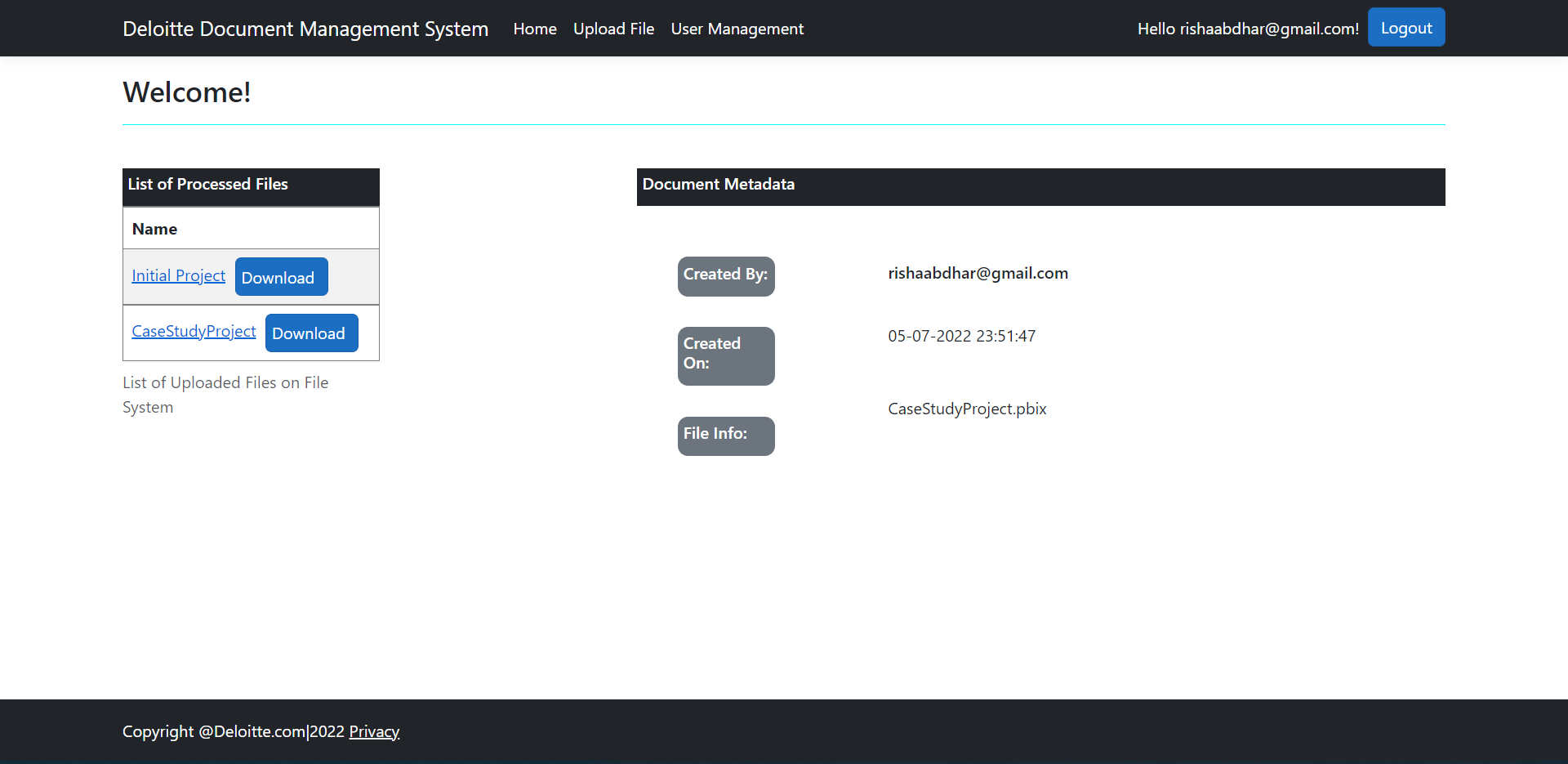1568x764 pixels.
Task: Click the File Info: label badge
Action: 726,436
